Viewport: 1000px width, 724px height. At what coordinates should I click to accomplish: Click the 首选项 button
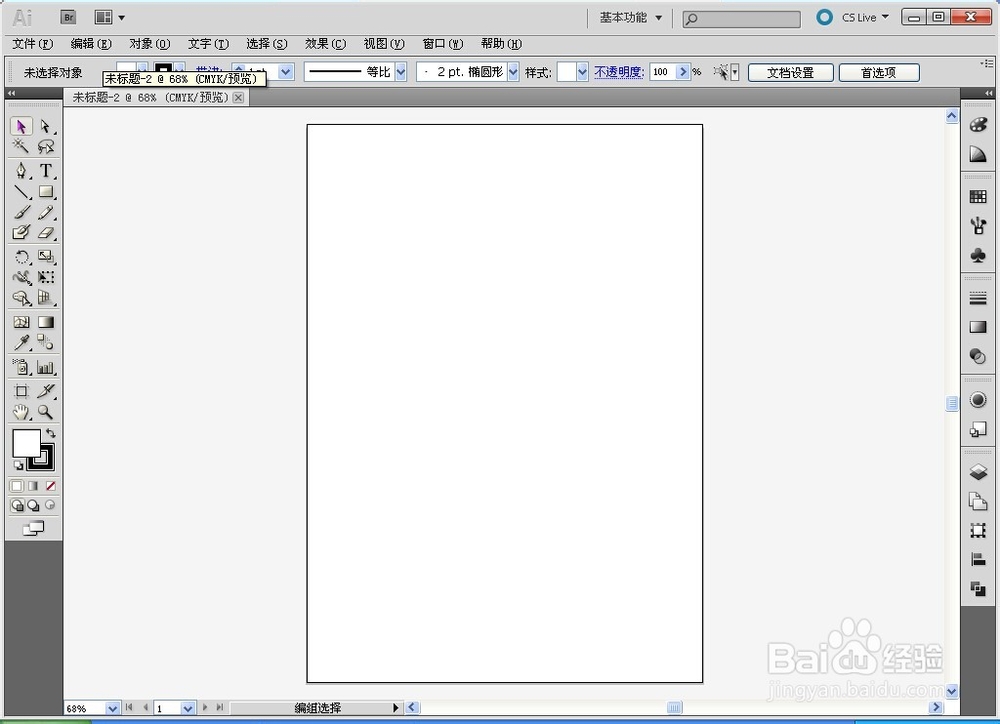(x=879, y=73)
